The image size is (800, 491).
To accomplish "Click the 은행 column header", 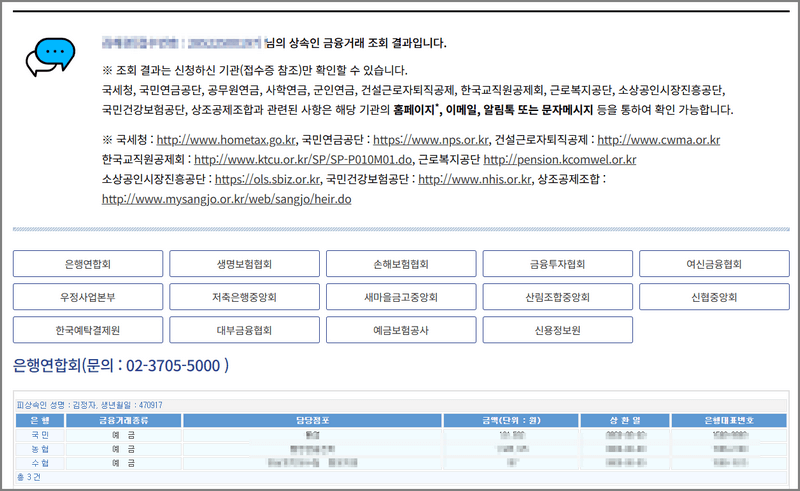I will (x=40, y=421).
